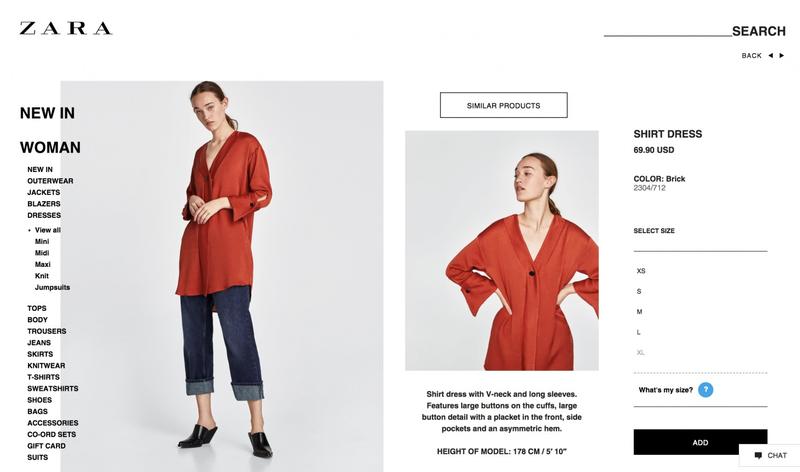Image resolution: width=800 pixels, height=472 pixels.
Task: Select the Midi dresses subcategory
Action: (x=42, y=253)
